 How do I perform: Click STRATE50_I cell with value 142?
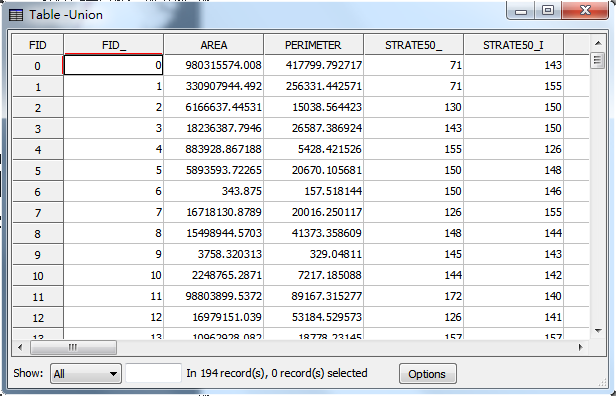(x=513, y=275)
